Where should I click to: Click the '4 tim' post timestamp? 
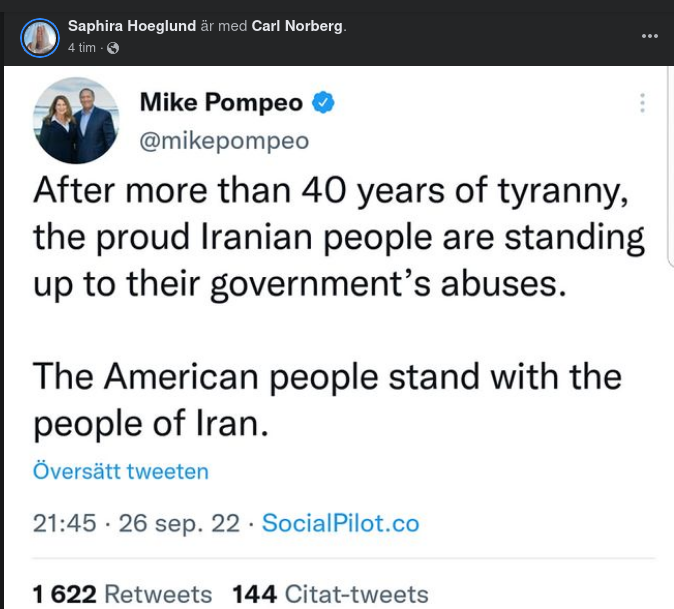point(82,48)
